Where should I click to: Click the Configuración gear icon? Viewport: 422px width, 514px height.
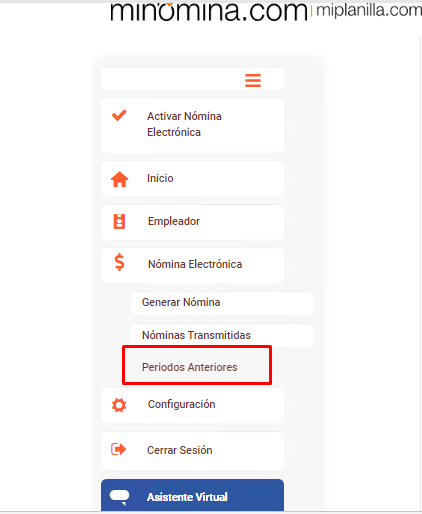(x=119, y=405)
